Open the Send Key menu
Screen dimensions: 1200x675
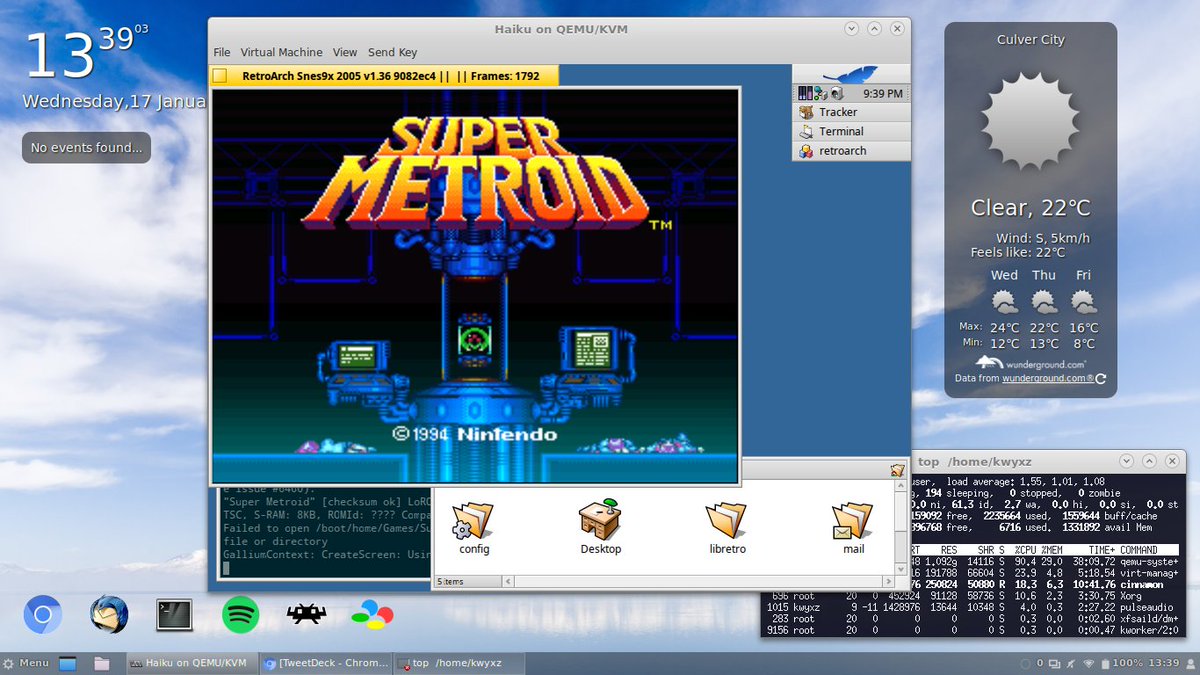(x=393, y=52)
